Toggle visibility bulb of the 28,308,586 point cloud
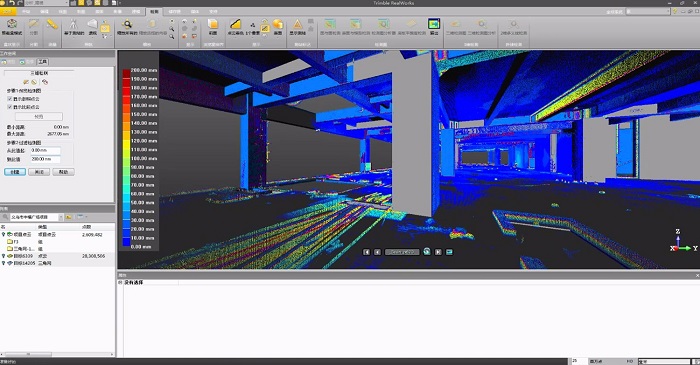Screen dimensions: 700x365 [x=4, y=256]
